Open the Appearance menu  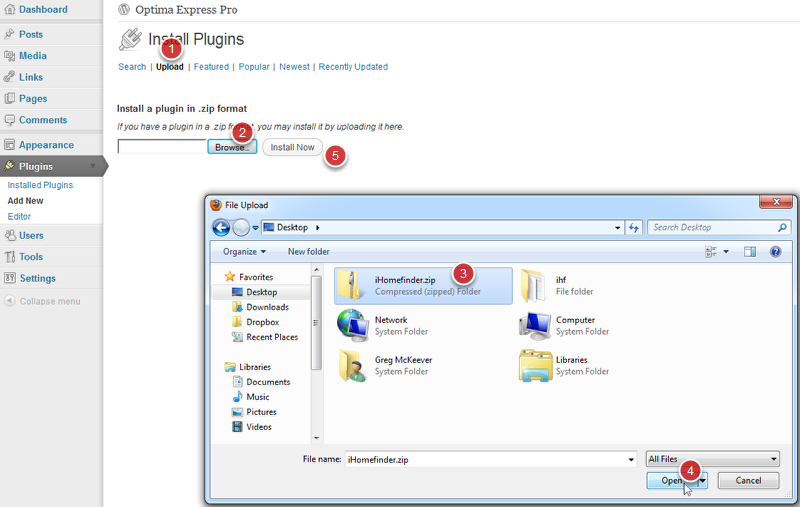[x=46, y=145]
